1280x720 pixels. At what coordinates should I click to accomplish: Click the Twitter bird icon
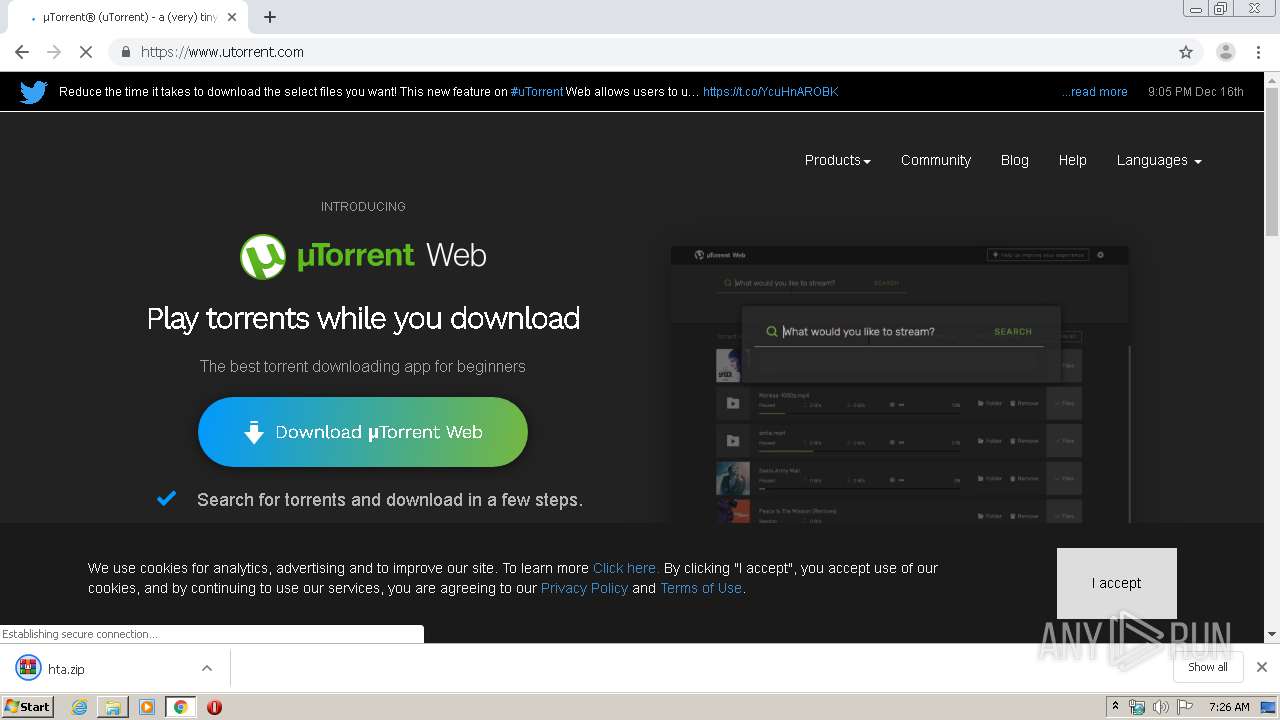coord(34,92)
